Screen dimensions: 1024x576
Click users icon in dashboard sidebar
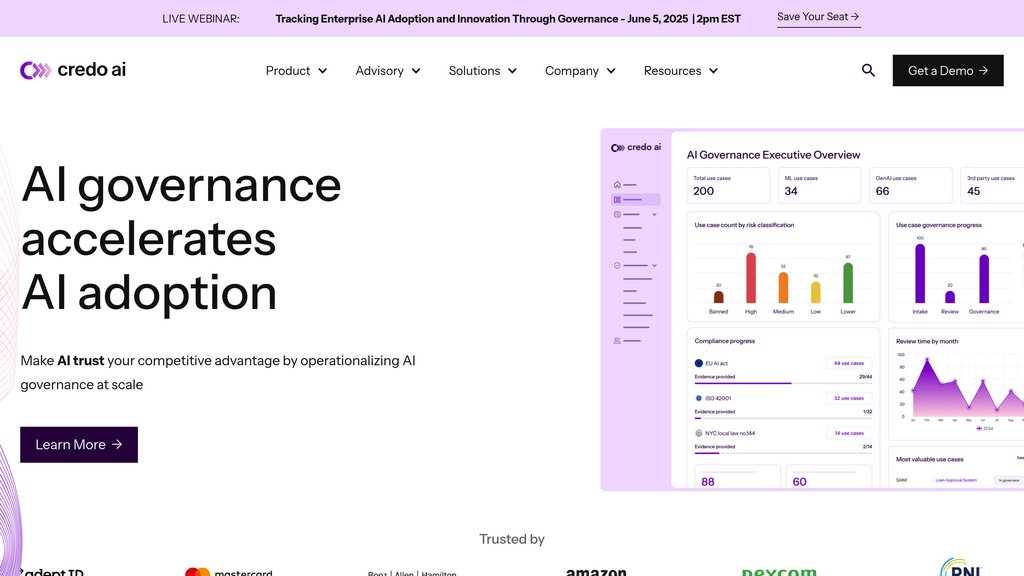tap(617, 341)
